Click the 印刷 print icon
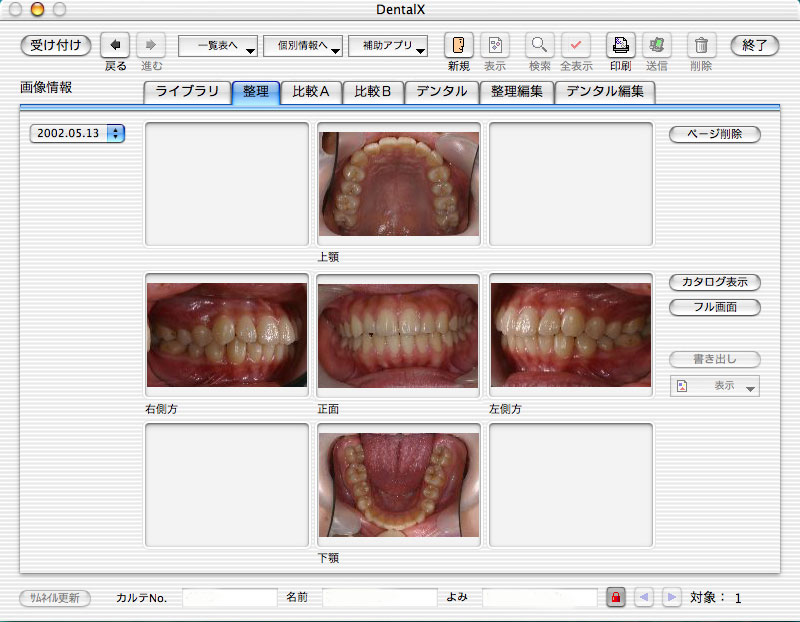 click(x=620, y=45)
